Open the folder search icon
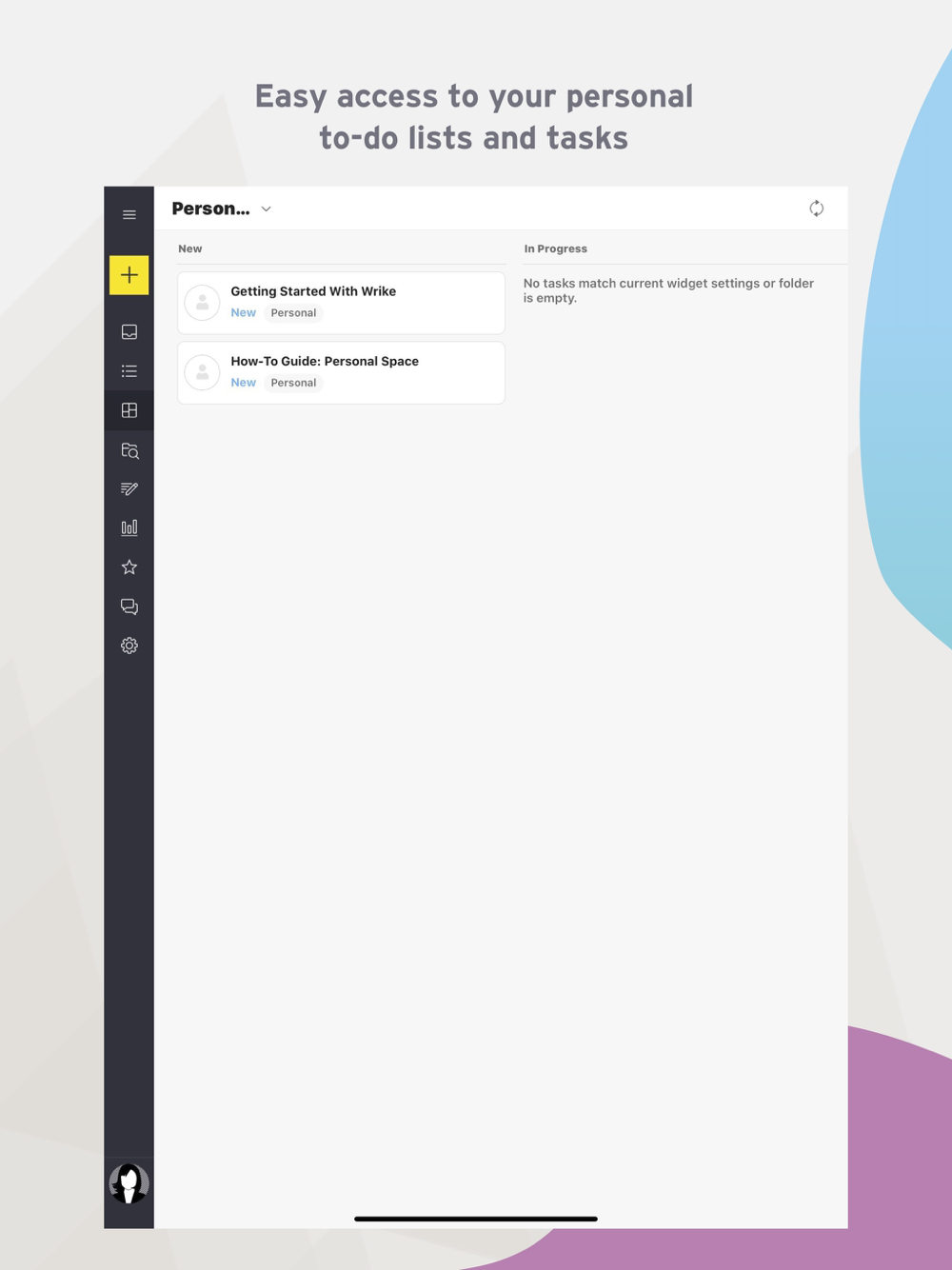Viewport: 952px width, 1270px height. tap(129, 450)
